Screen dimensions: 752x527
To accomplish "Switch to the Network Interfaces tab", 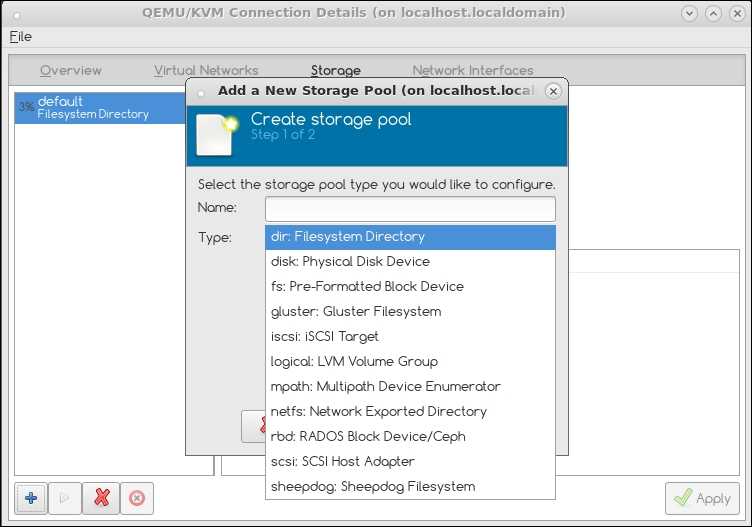I will (473, 70).
